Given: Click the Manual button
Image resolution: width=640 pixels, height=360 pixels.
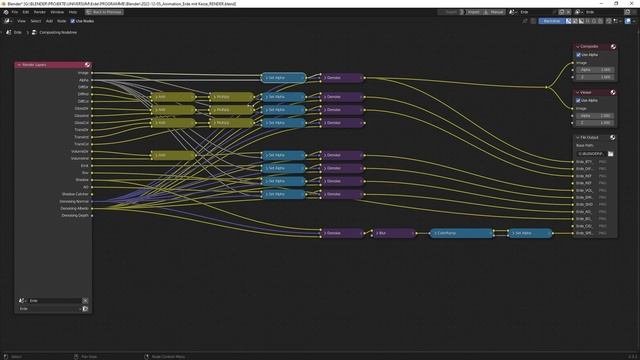Looking at the screenshot, I should pos(494,12).
